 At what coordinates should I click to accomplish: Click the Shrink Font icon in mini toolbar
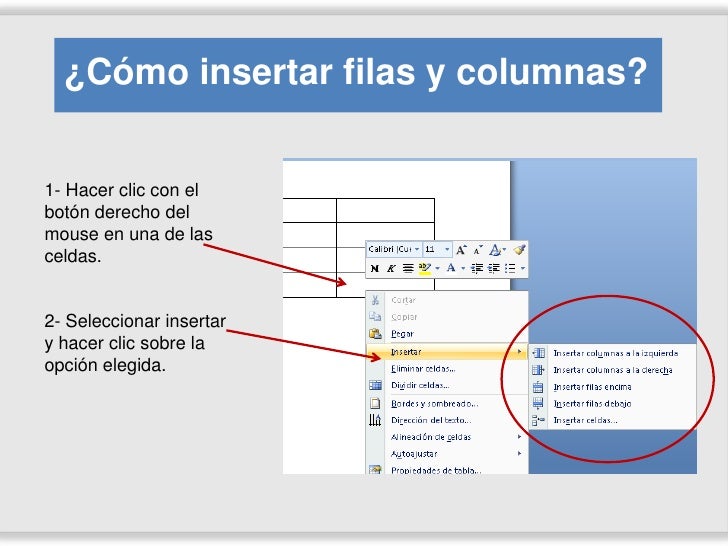coord(478,250)
